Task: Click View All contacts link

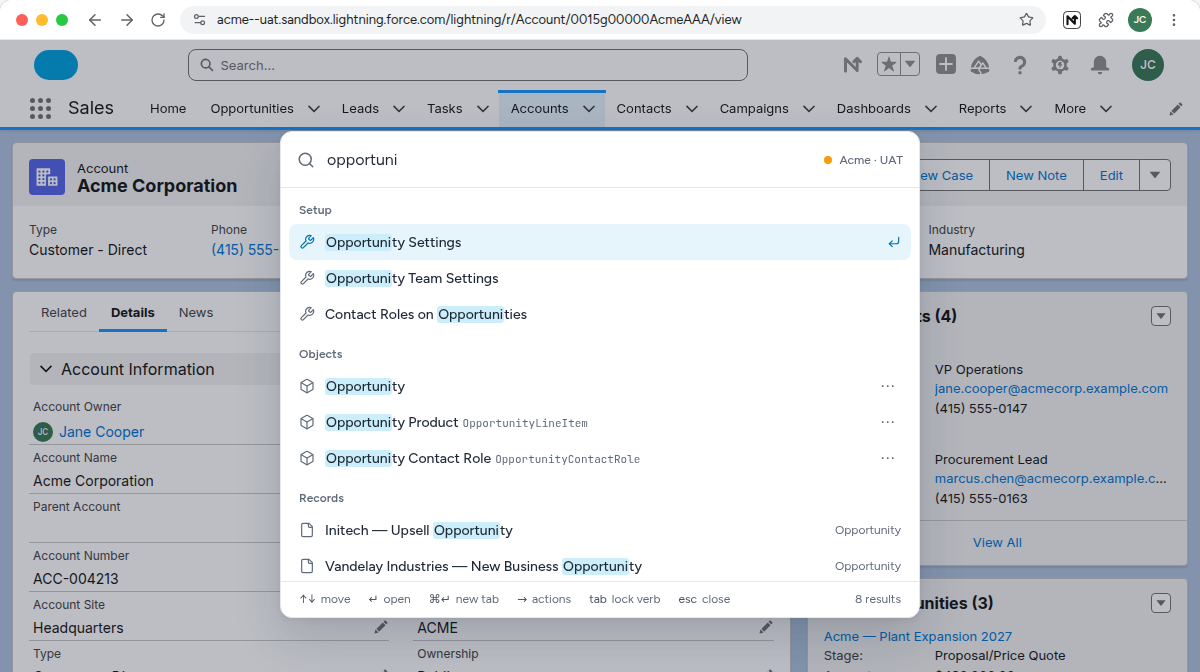Action: click(997, 542)
